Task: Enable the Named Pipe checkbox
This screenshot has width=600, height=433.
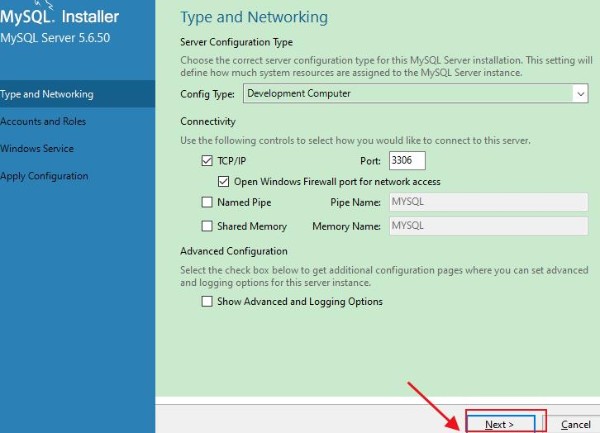Action: (x=207, y=202)
